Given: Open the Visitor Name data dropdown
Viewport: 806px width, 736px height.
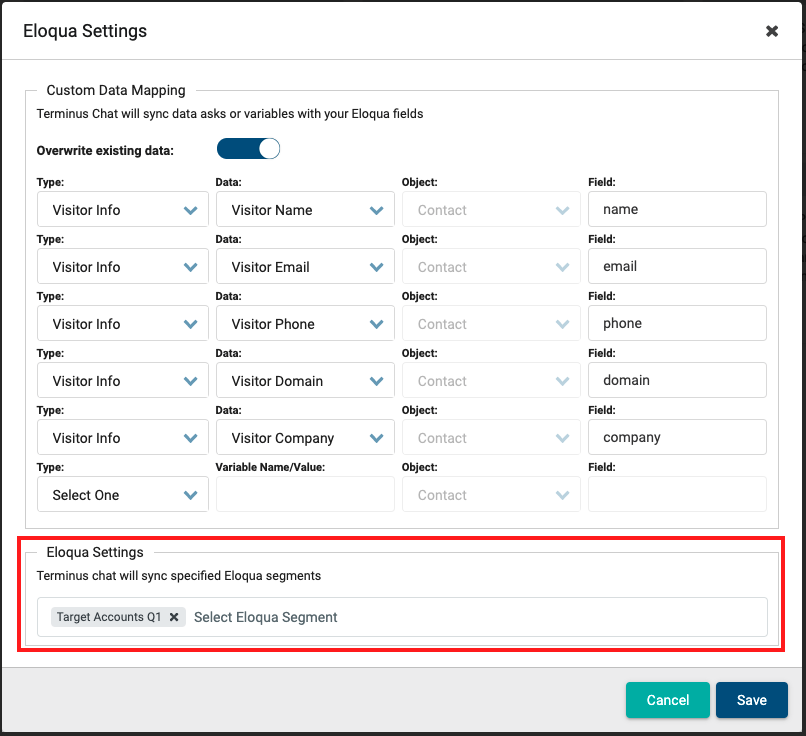Looking at the screenshot, I should click(x=305, y=209).
